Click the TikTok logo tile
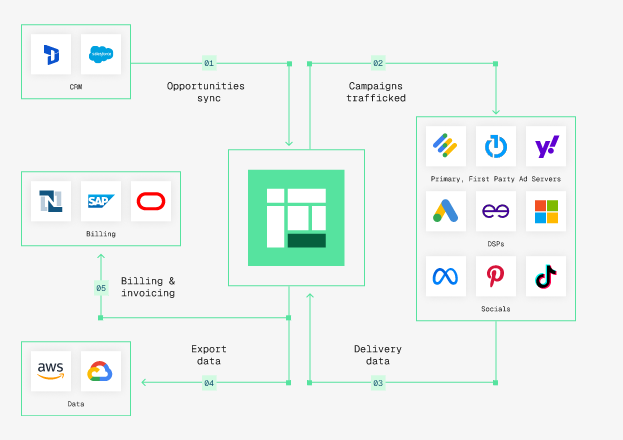The height and width of the screenshot is (440, 623). (546, 276)
